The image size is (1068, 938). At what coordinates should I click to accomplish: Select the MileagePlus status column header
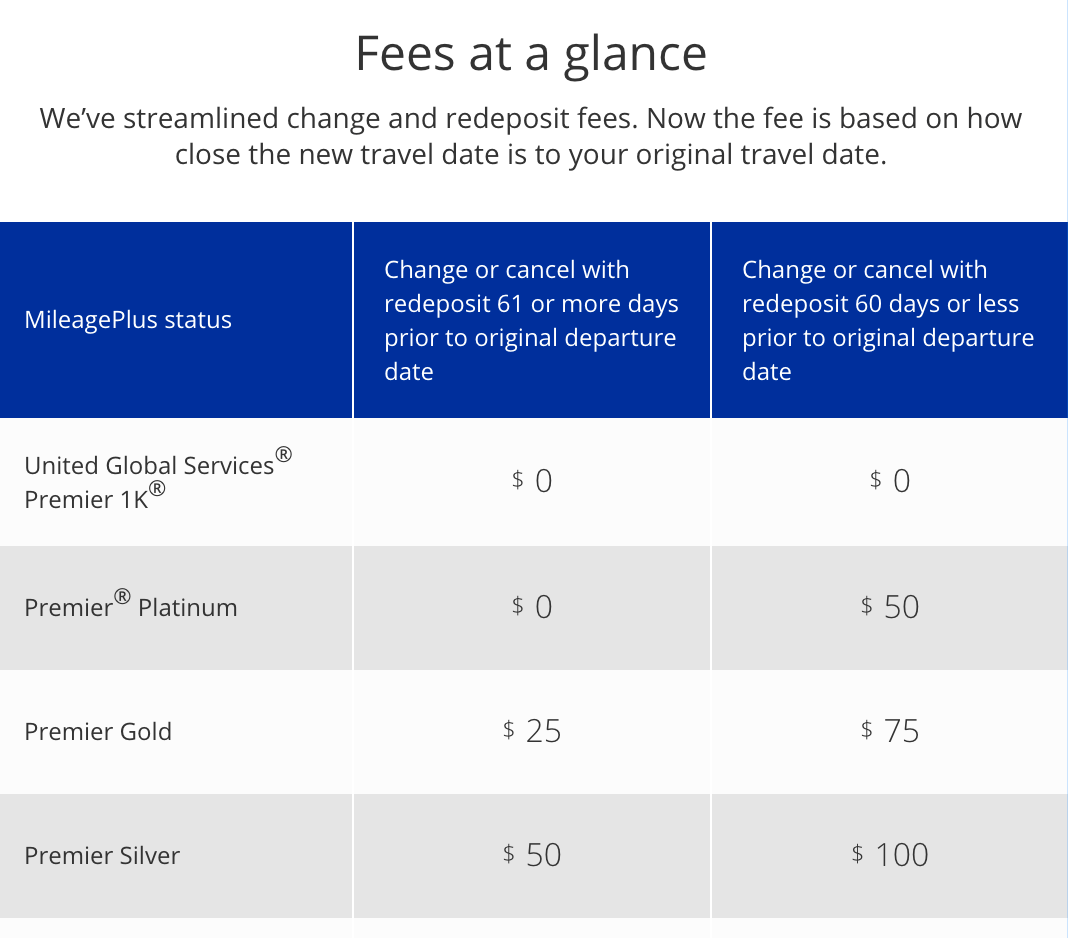point(128,319)
